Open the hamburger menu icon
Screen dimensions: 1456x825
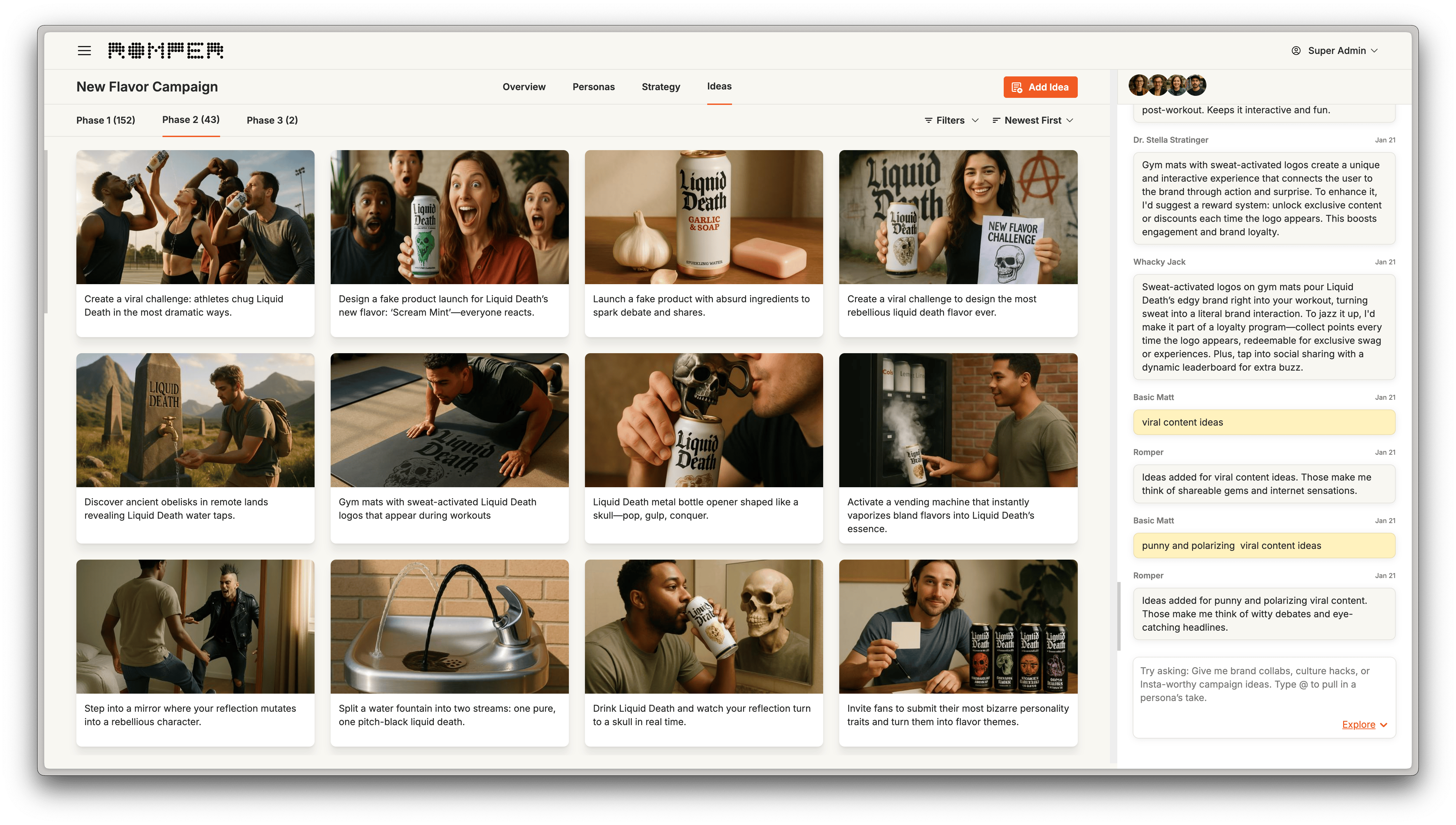[x=84, y=51]
